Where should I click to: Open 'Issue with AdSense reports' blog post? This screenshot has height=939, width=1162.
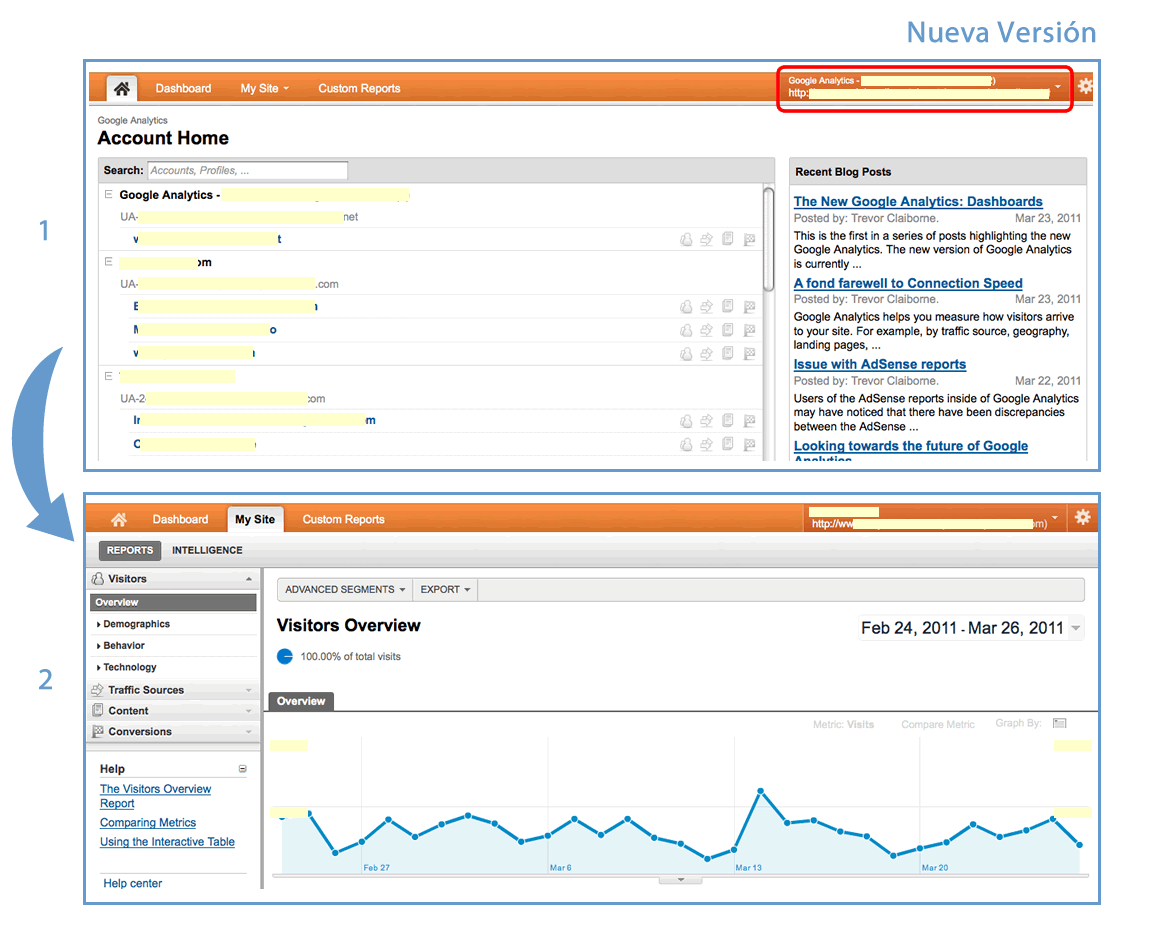click(x=880, y=365)
